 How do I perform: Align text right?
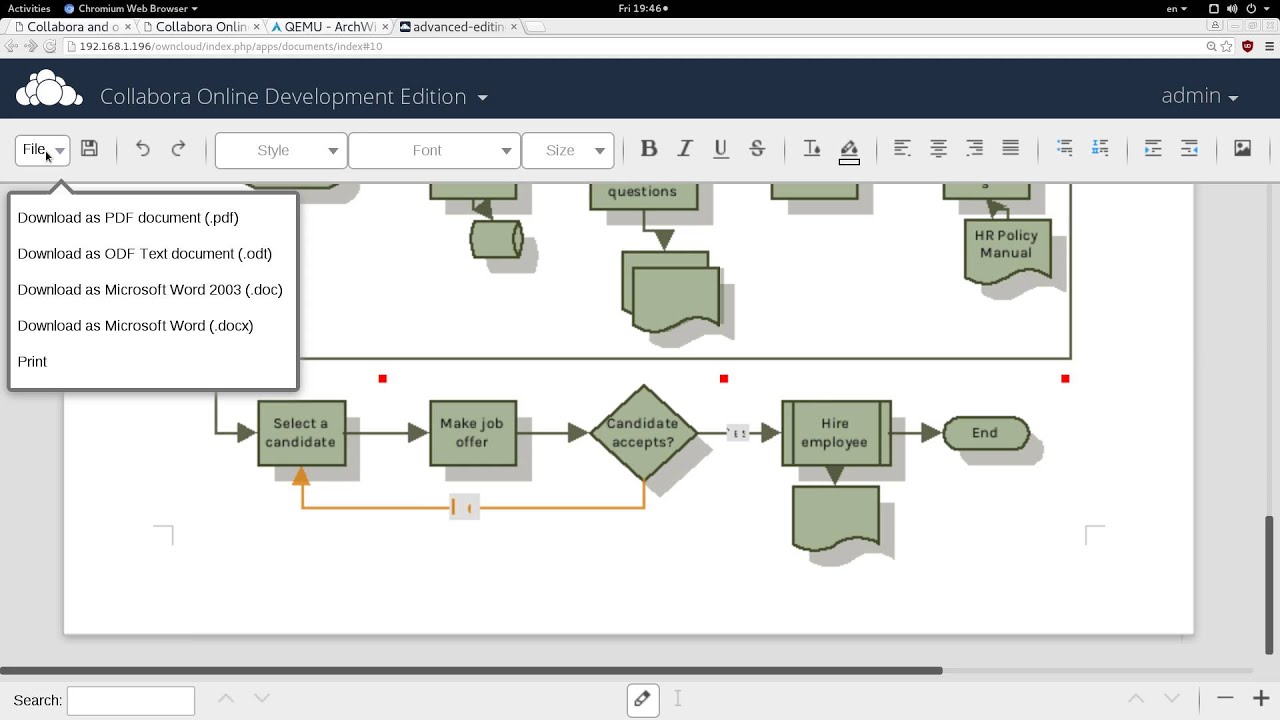[974, 149]
